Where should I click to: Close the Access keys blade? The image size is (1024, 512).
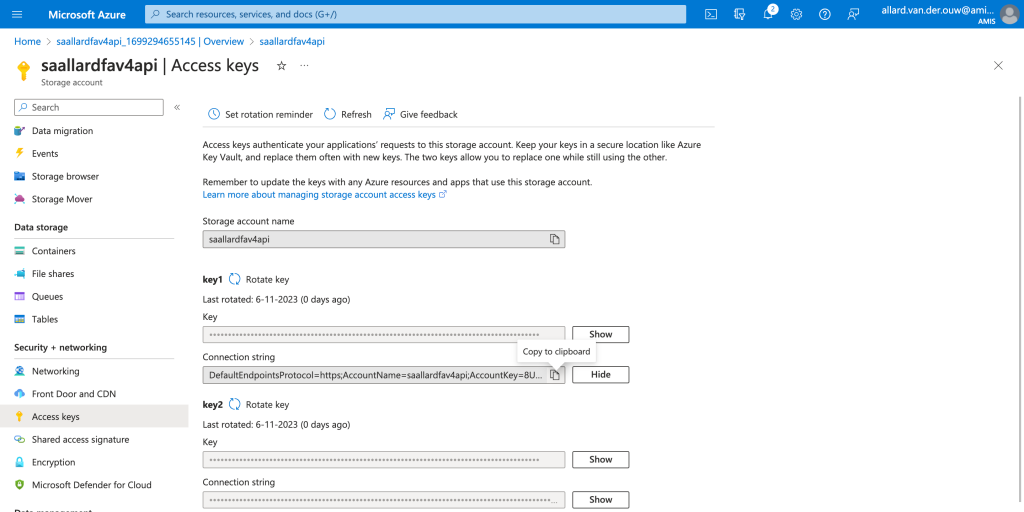tap(998, 65)
